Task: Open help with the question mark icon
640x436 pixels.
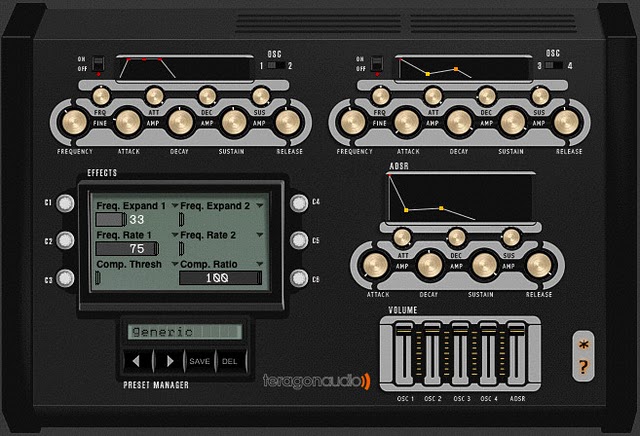Action: coord(583,367)
